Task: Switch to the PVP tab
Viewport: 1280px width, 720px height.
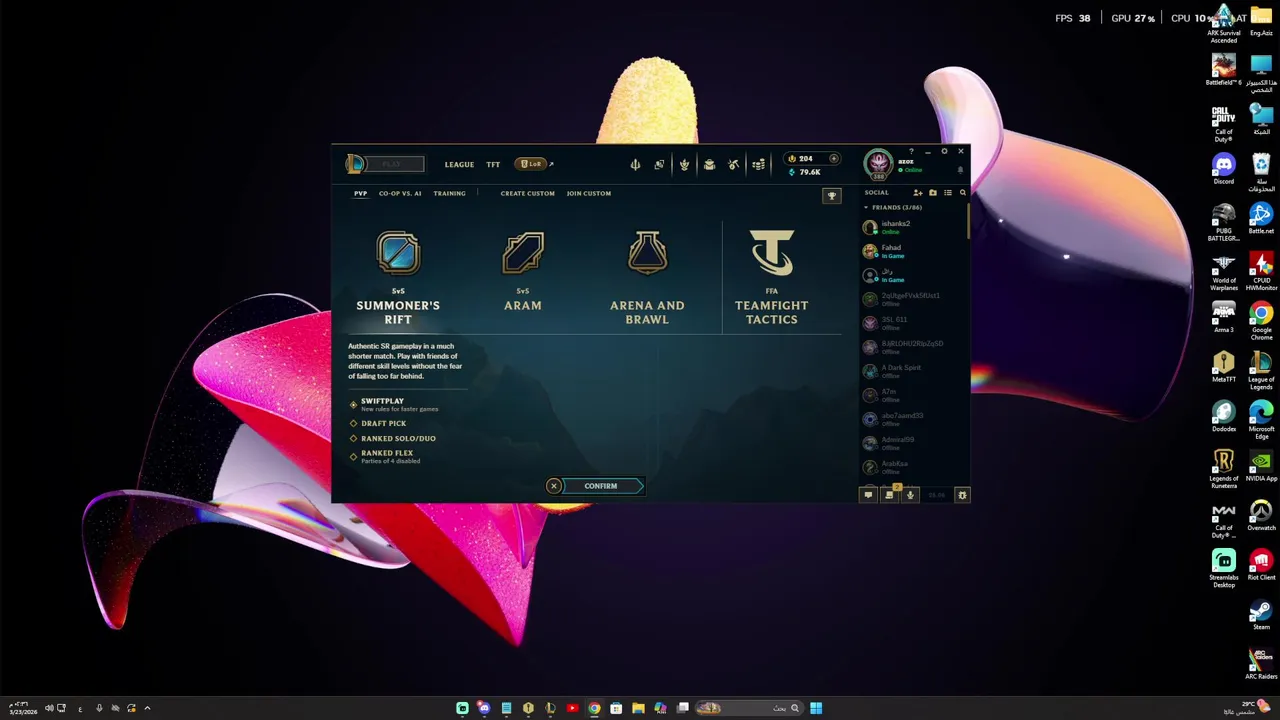Action: 360,193
